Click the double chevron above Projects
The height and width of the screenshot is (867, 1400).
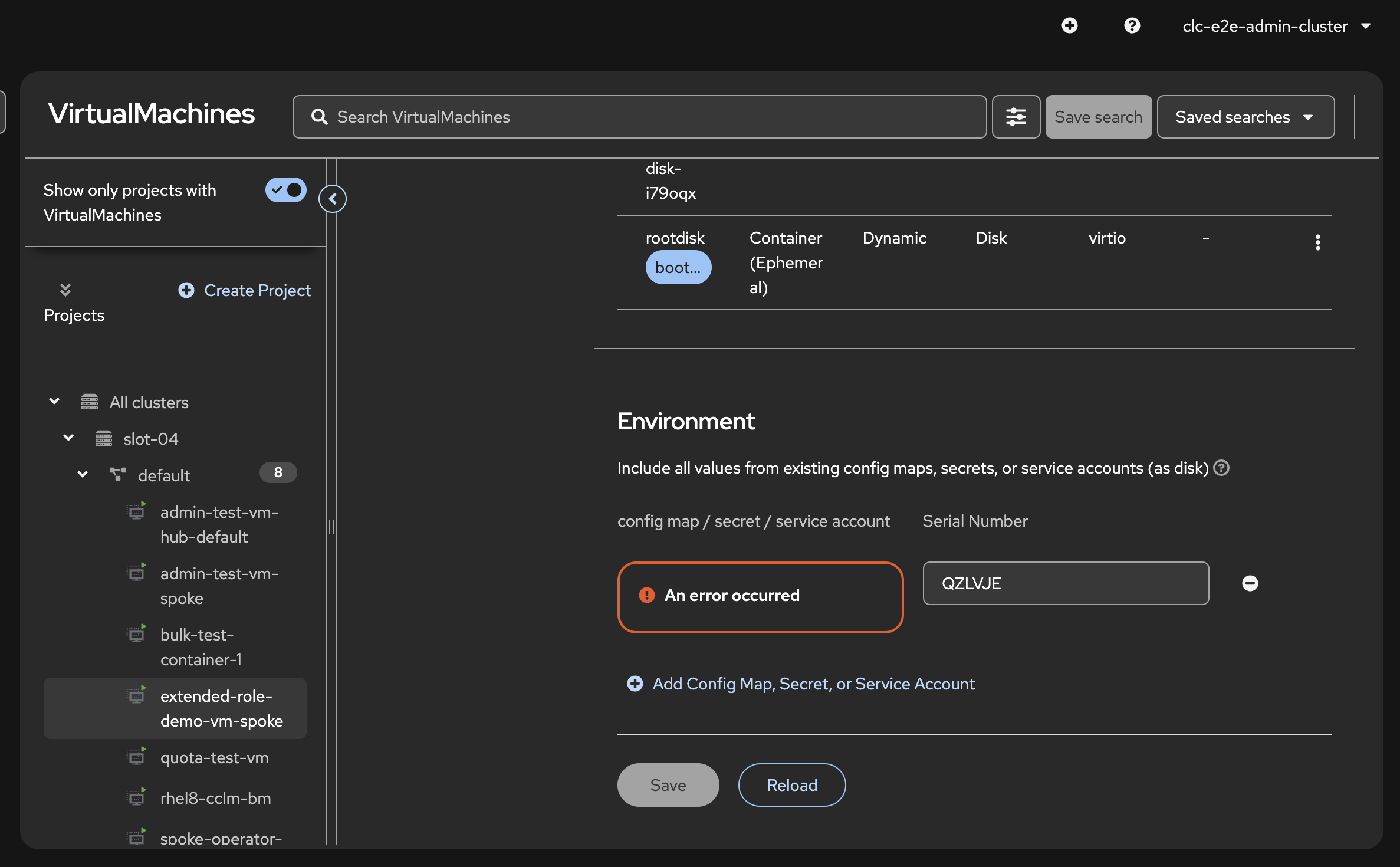pos(65,290)
